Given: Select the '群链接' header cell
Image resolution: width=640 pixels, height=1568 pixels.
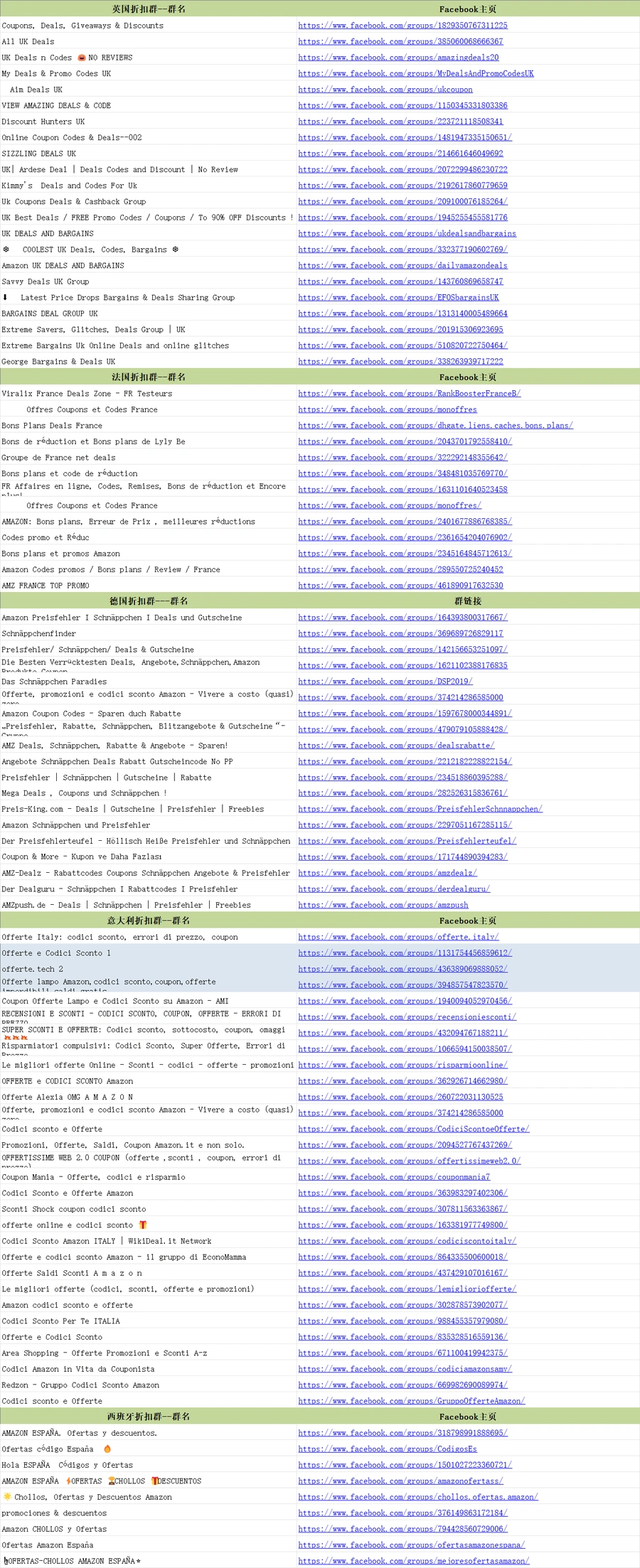Looking at the screenshot, I should pos(468,601).
